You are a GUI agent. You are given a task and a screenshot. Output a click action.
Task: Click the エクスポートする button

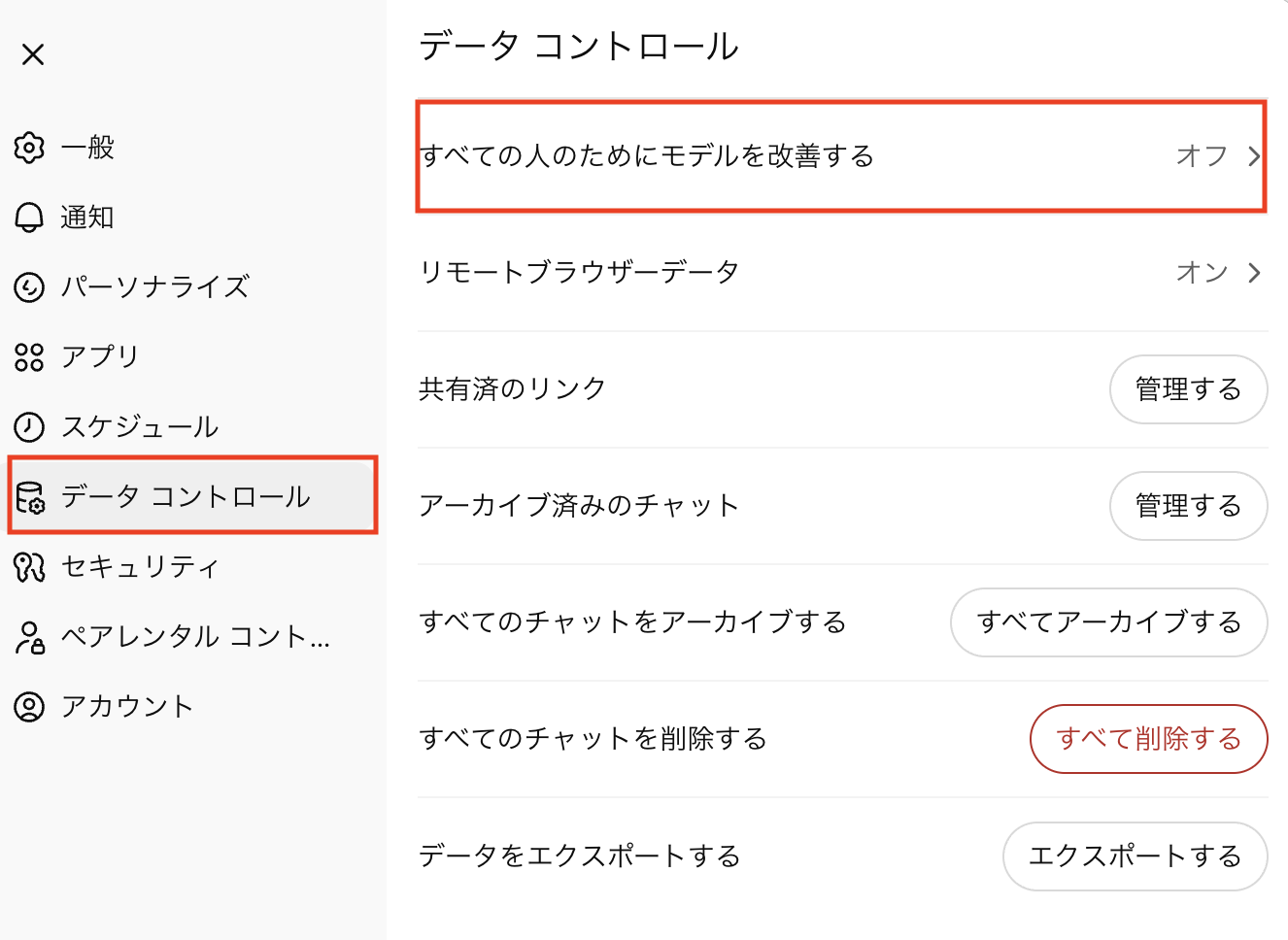1135,856
